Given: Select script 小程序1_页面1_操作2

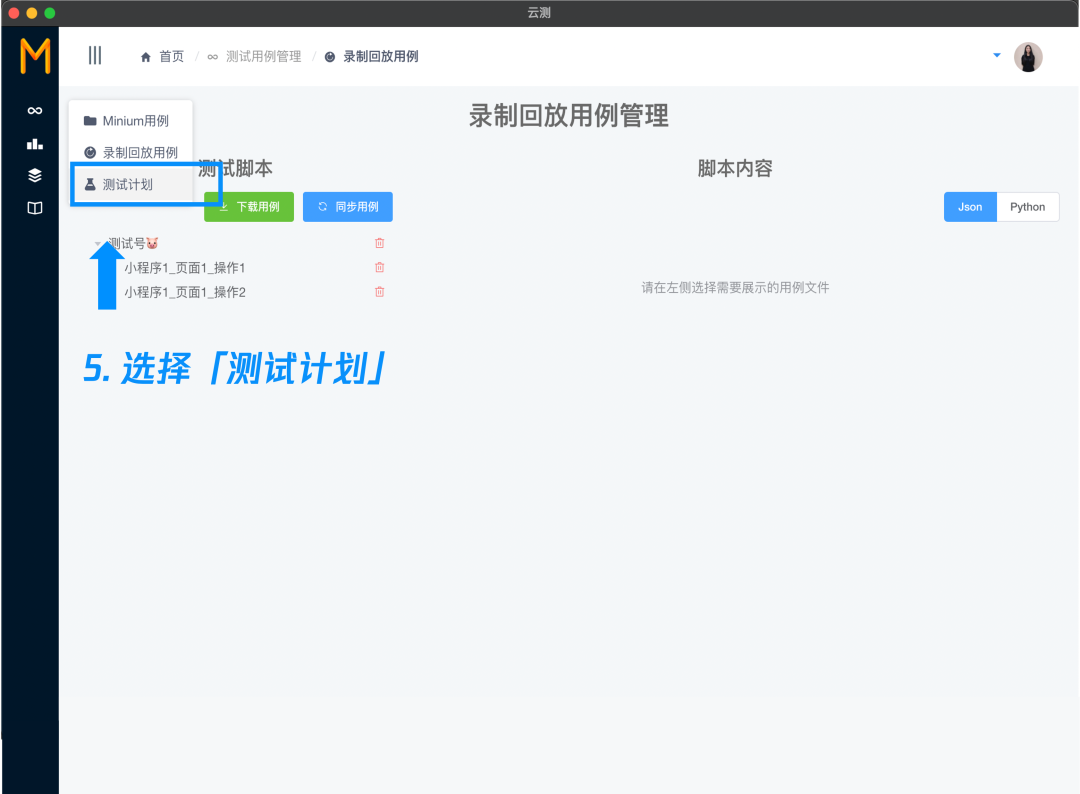Looking at the screenshot, I should point(185,293).
